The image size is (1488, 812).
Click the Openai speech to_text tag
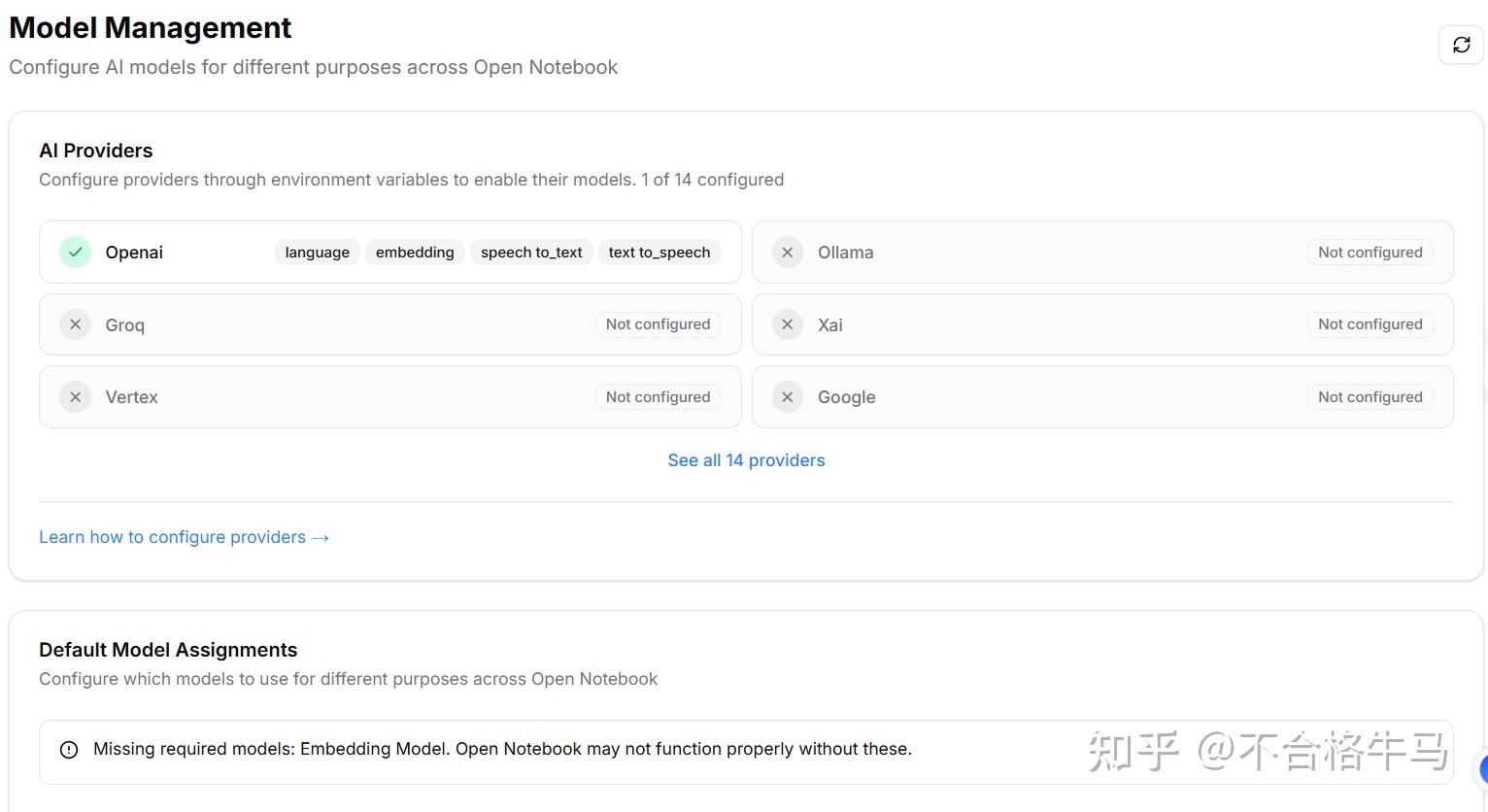531,253
